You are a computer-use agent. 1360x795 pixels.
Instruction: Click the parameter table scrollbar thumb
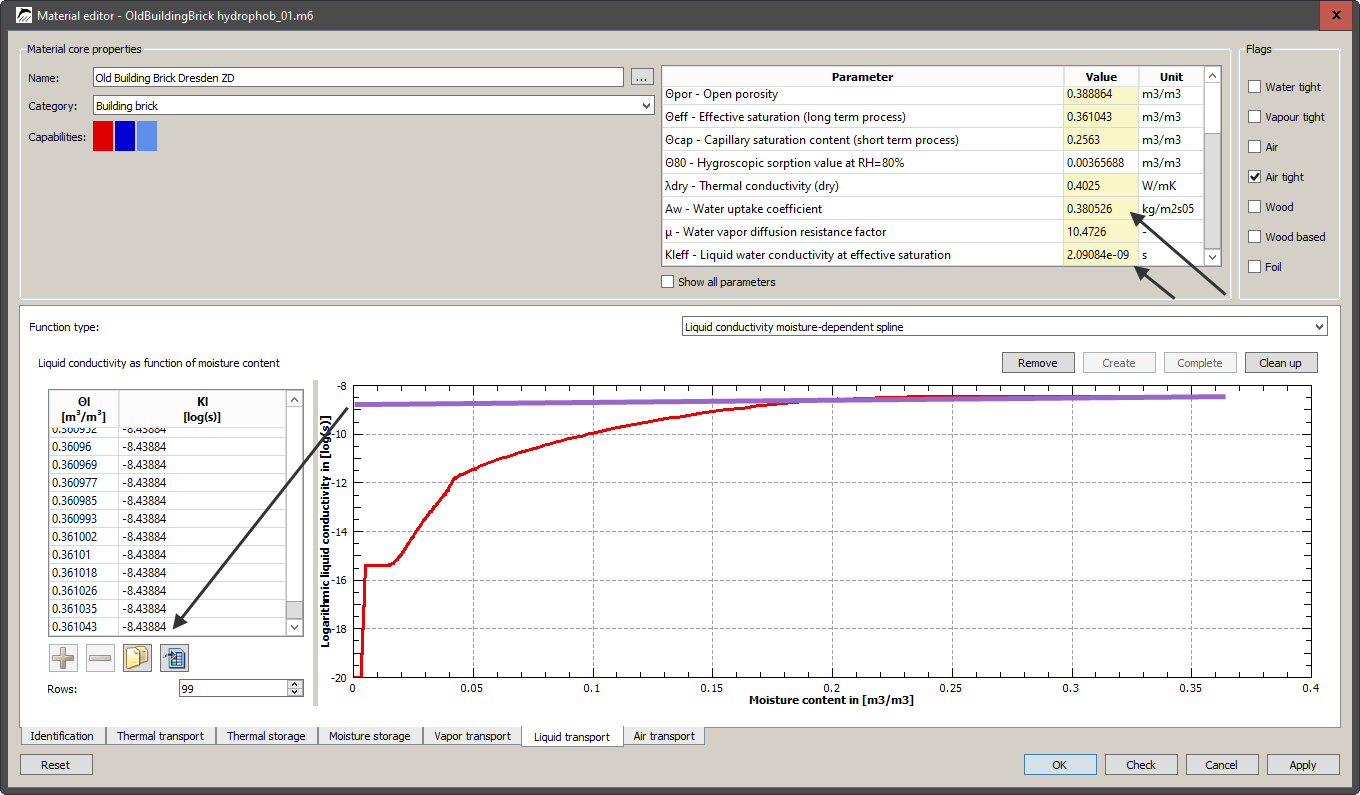1212,192
